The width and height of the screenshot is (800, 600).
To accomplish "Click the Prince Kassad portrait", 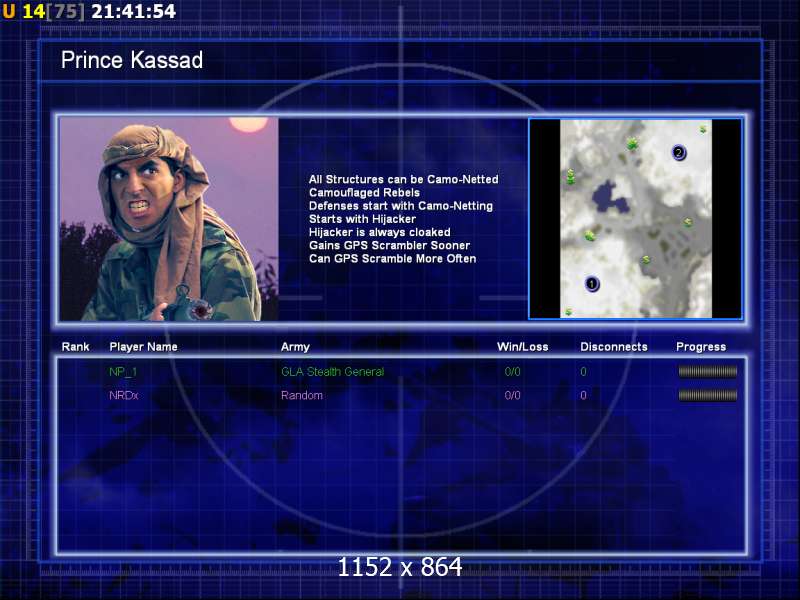I will click(169, 219).
